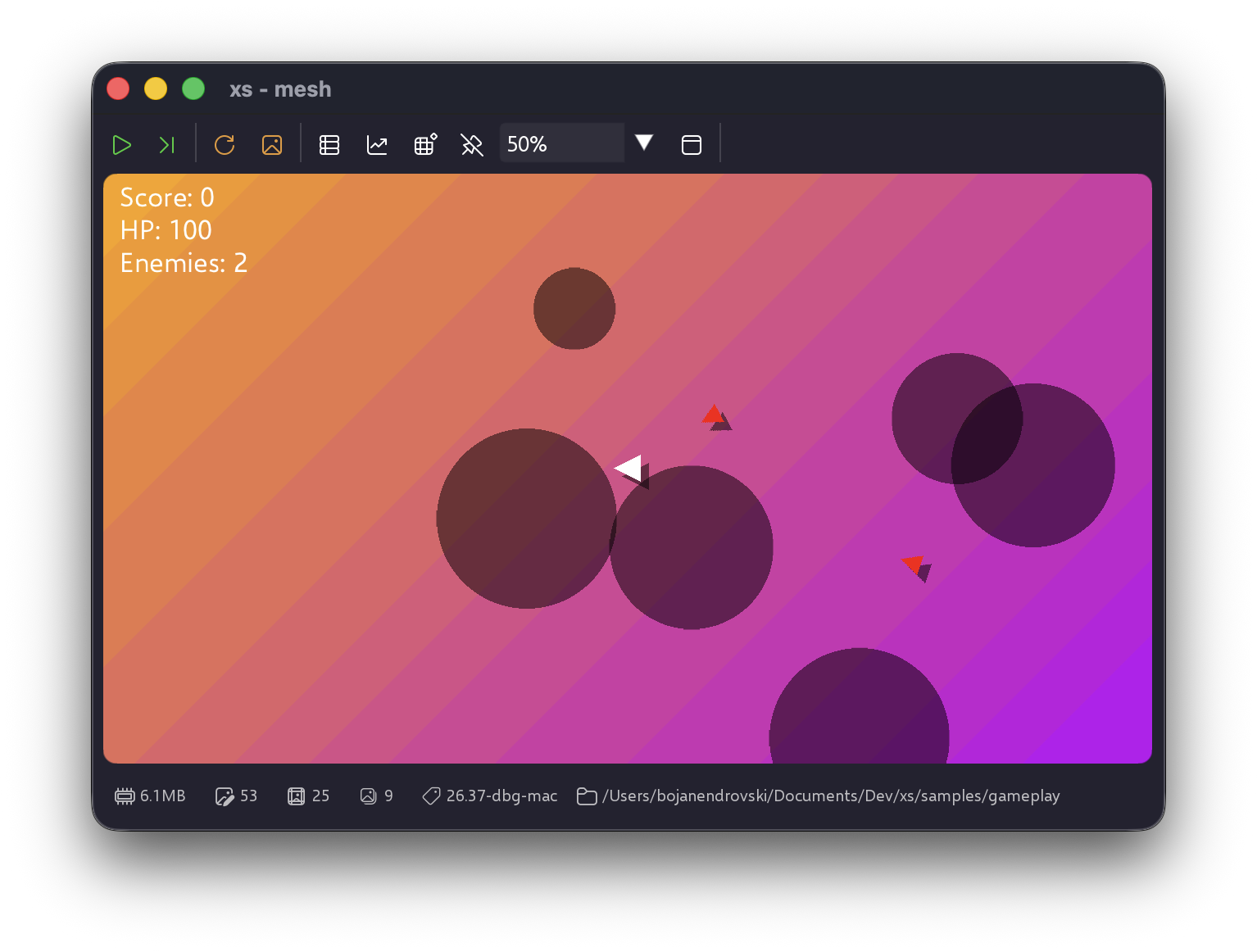The width and height of the screenshot is (1257, 952).
Task: Click the Score: 0 overlay text
Action: [x=166, y=197]
